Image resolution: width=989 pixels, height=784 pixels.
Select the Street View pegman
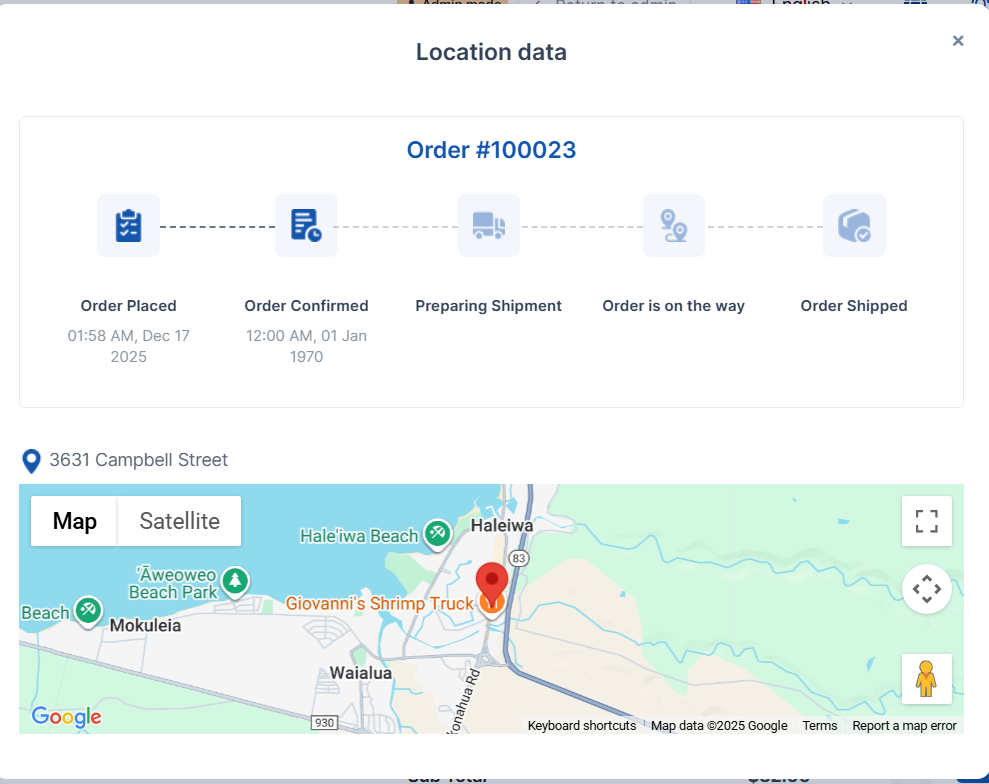click(927, 679)
